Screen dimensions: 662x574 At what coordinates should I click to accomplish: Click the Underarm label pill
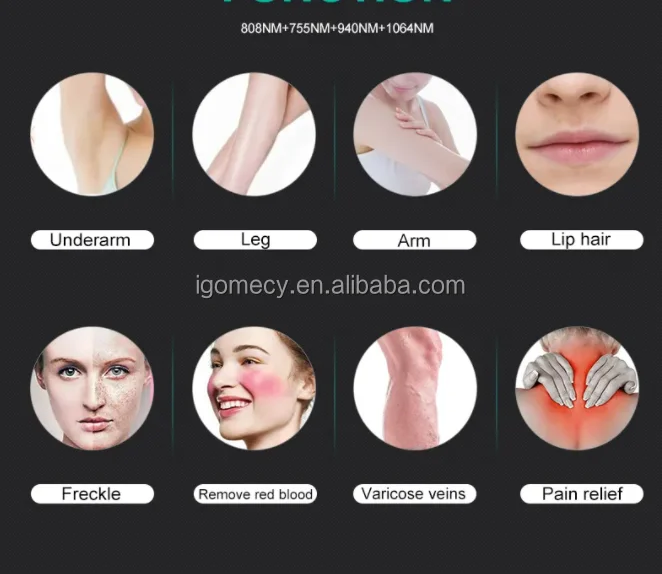coord(92,240)
